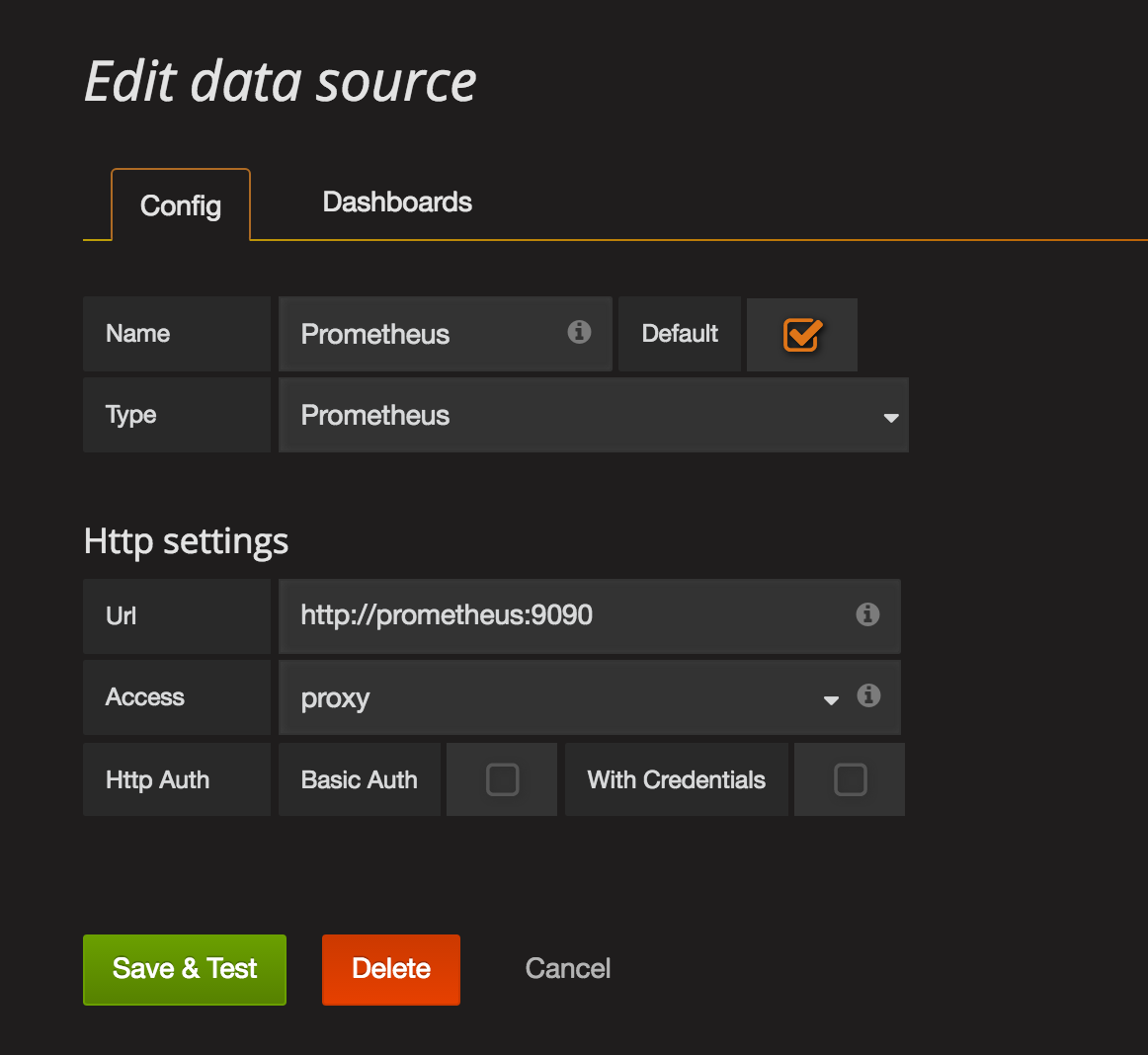Click the Cancel link

[x=567, y=969]
